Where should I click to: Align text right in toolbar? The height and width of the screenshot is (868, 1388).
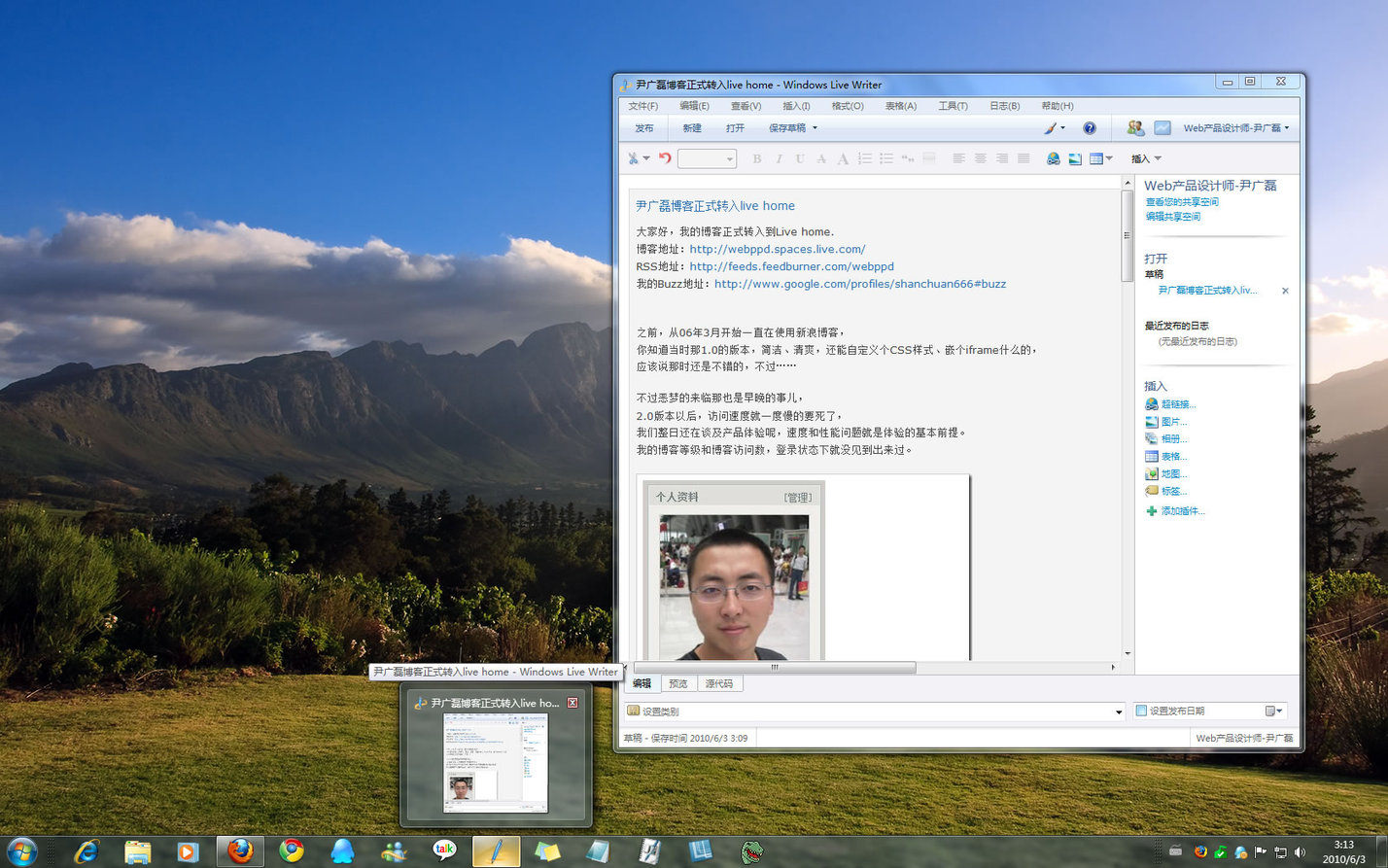tap(1002, 158)
